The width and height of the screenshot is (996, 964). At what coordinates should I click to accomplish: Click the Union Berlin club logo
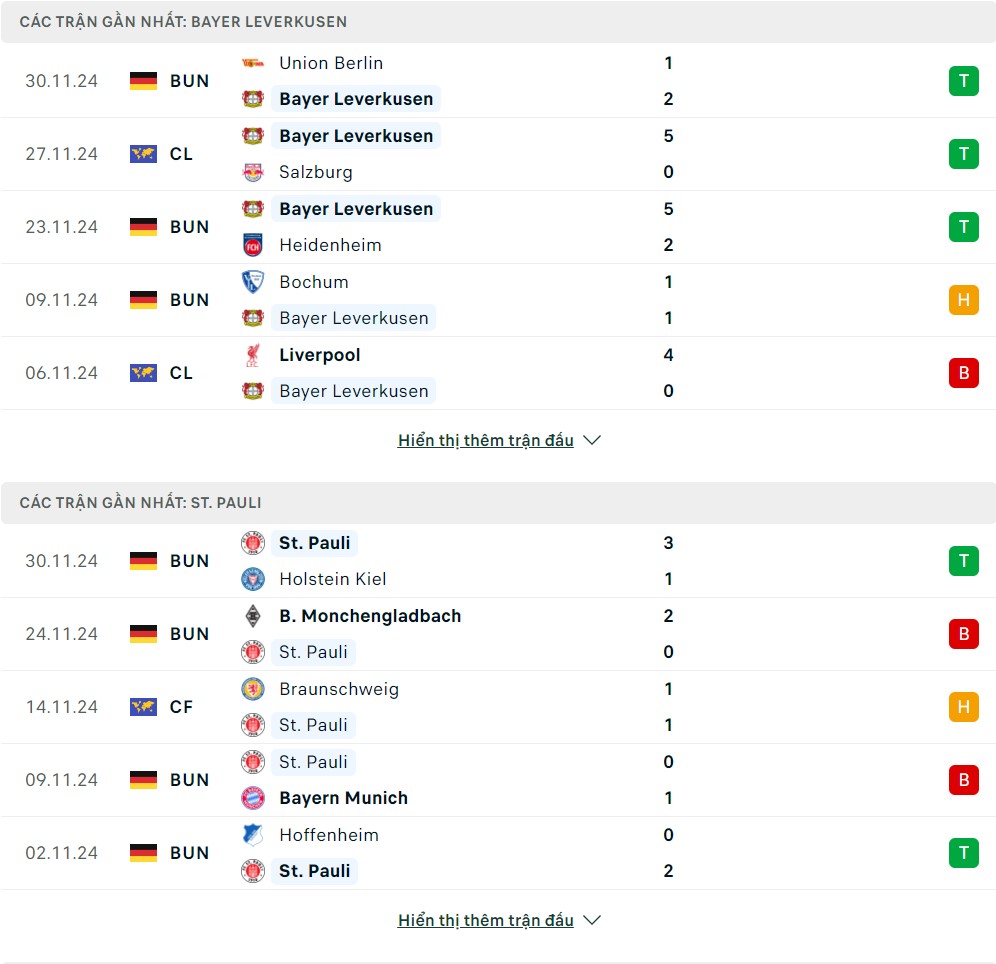(x=252, y=63)
